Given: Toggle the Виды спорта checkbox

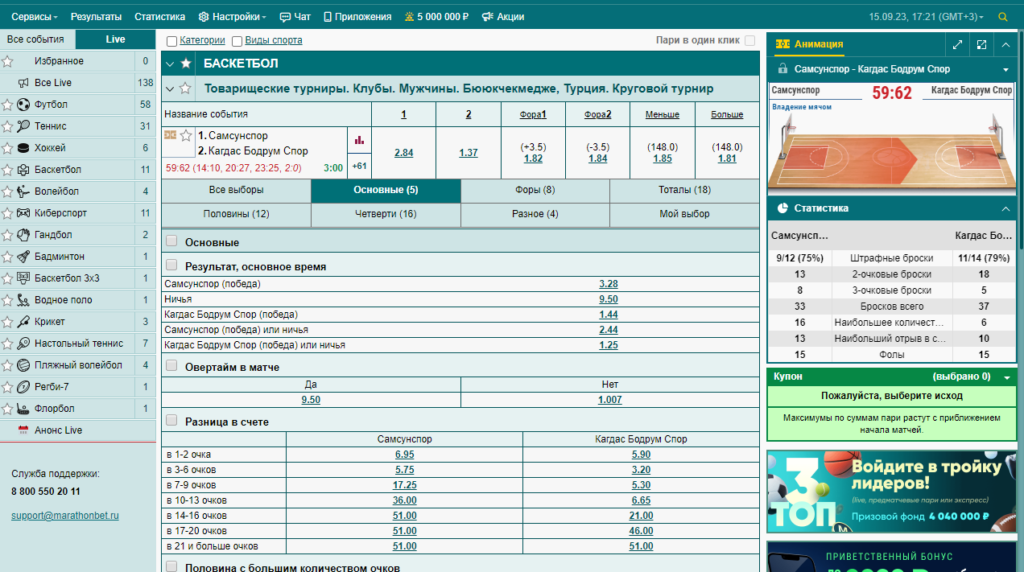Looking at the screenshot, I should pos(237,41).
